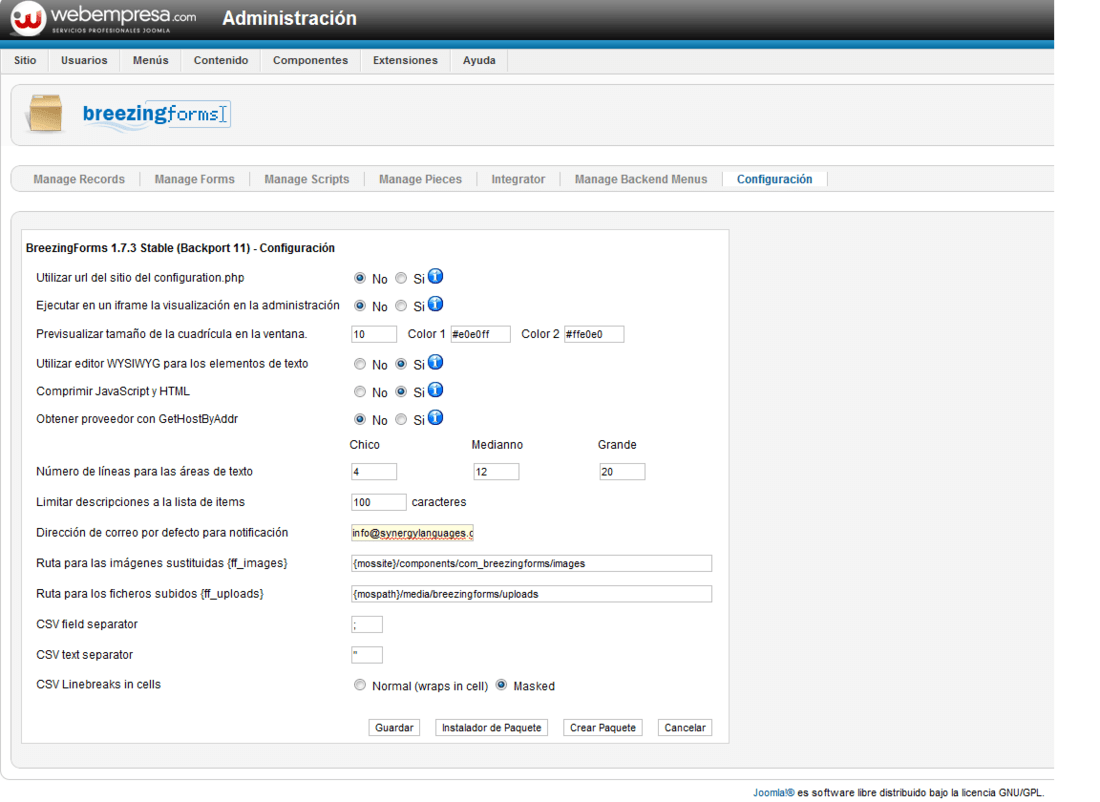
Task: Choose Masked CSV linebreaks option
Action: pyautogui.click(x=501, y=685)
